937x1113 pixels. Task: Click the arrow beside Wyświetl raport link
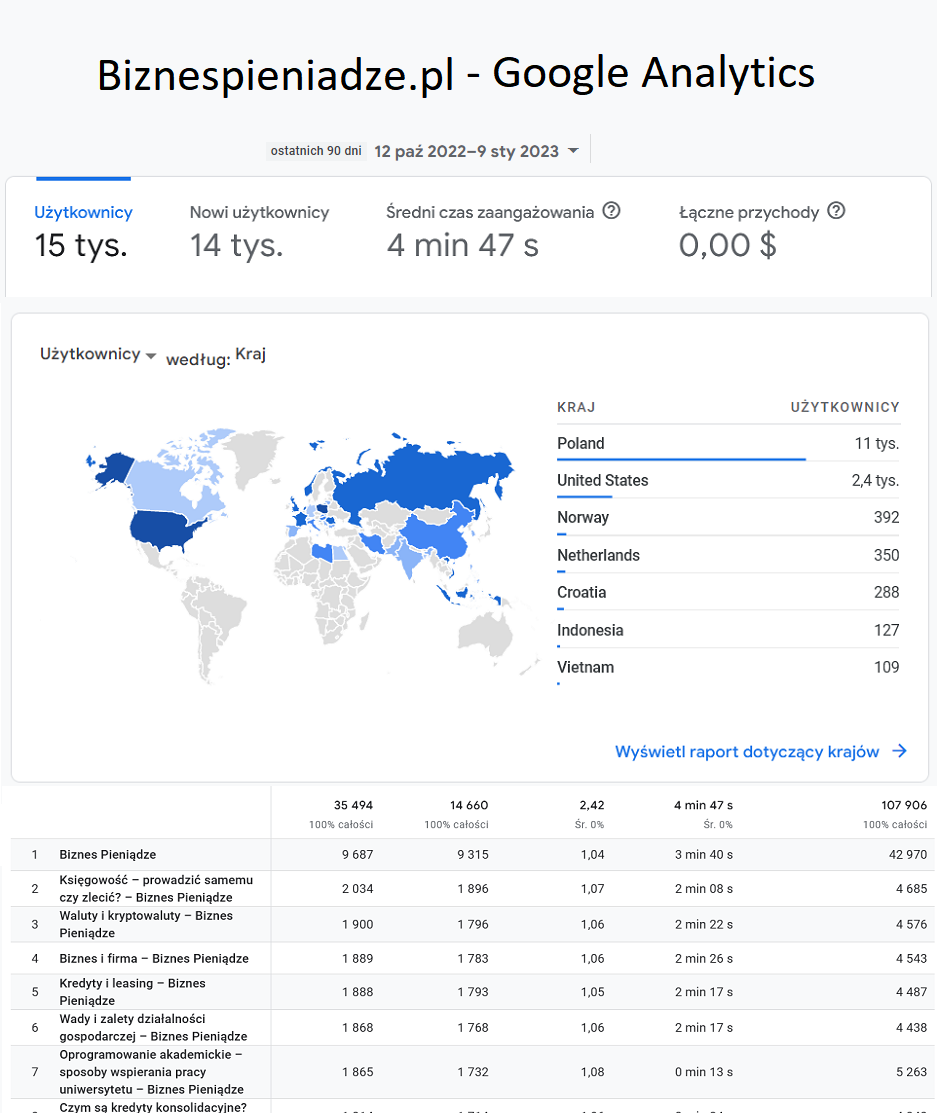point(899,751)
